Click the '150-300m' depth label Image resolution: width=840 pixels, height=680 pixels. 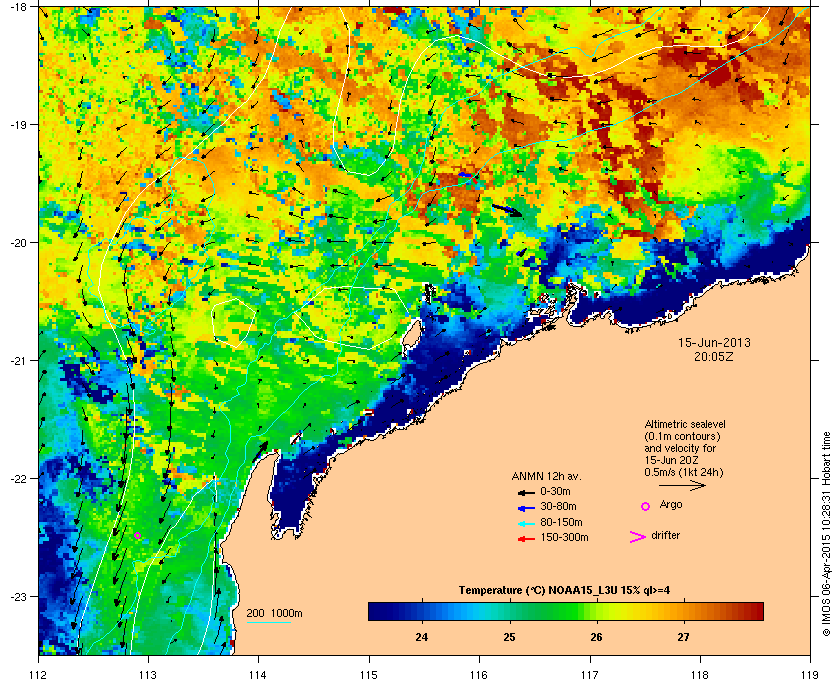coord(565,537)
